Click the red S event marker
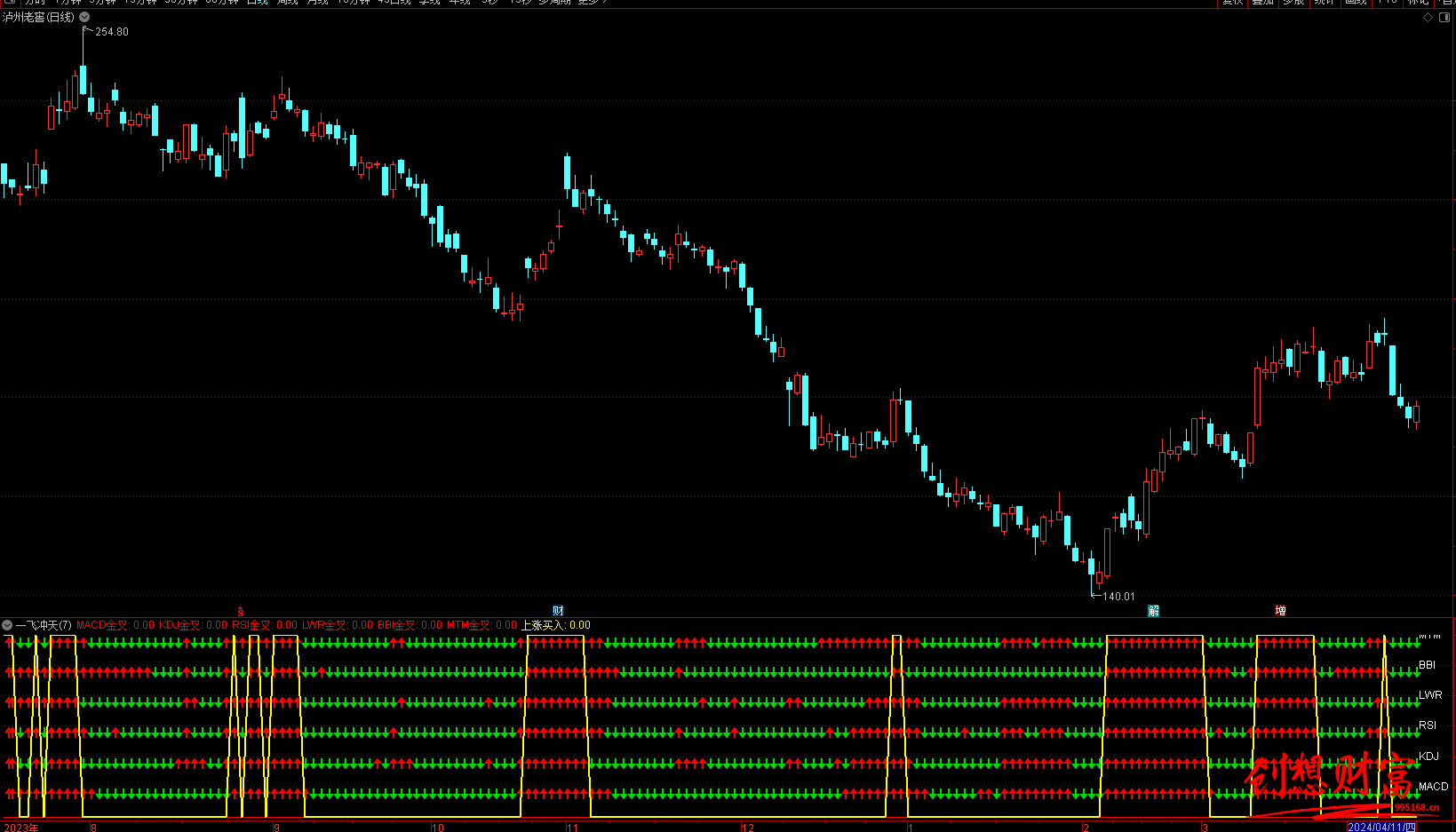The image size is (1456, 832). click(x=240, y=612)
